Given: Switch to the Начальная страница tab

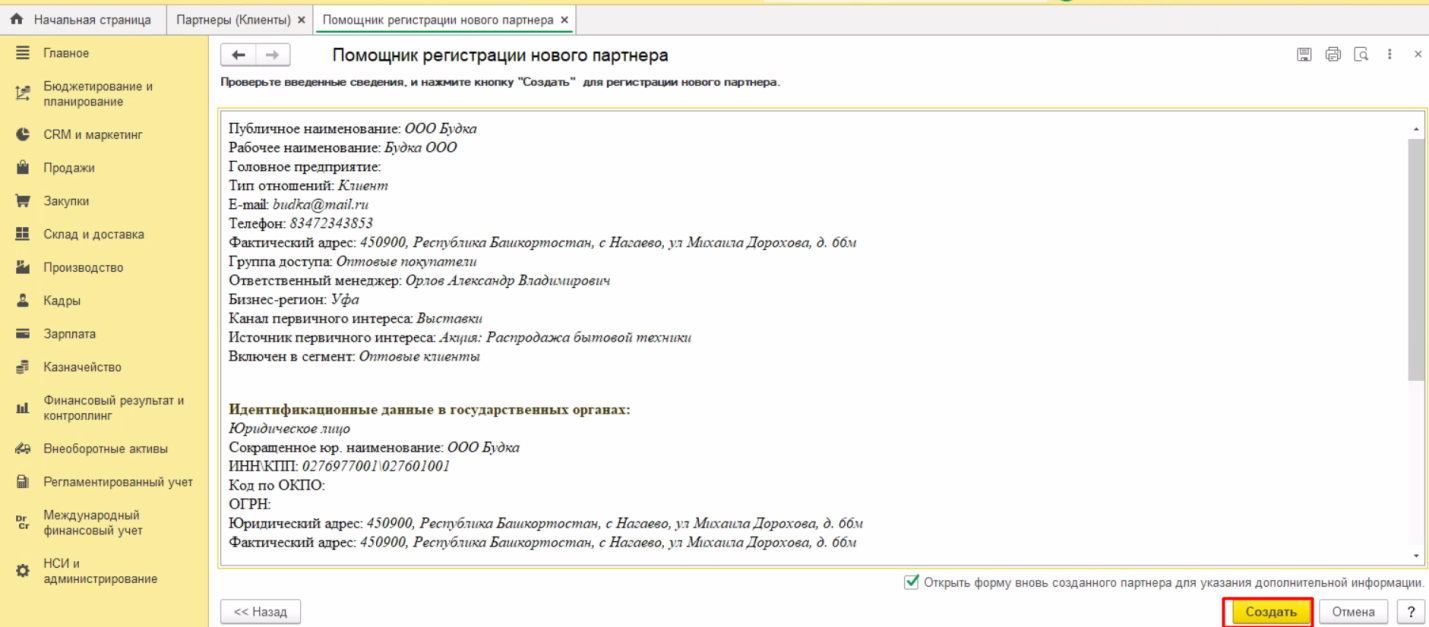Looking at the screenshot, I should click(x=92, y=20).
